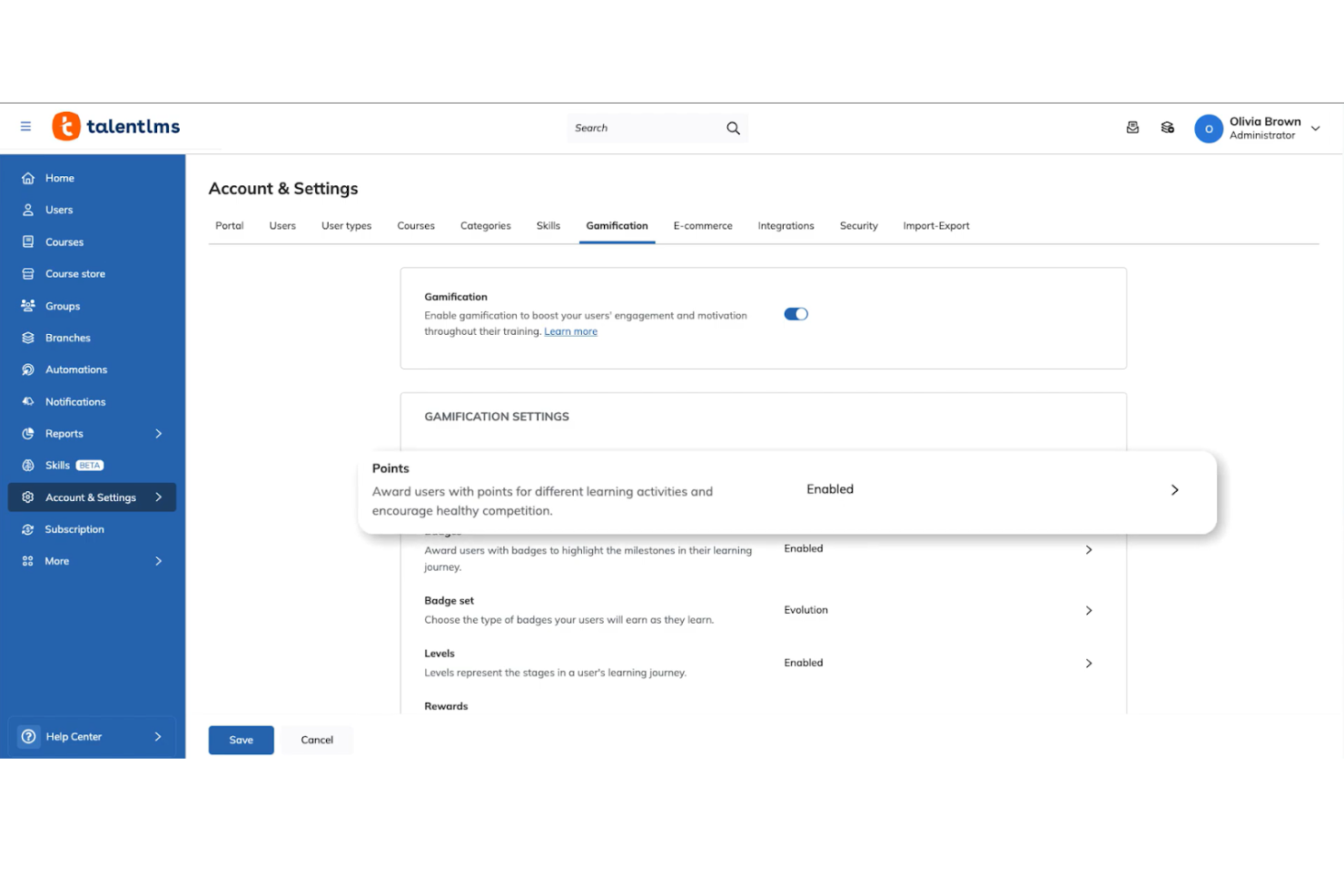Click inside the Search field
This screenshot has height=896, width=1344.
[x=645, y=127]
